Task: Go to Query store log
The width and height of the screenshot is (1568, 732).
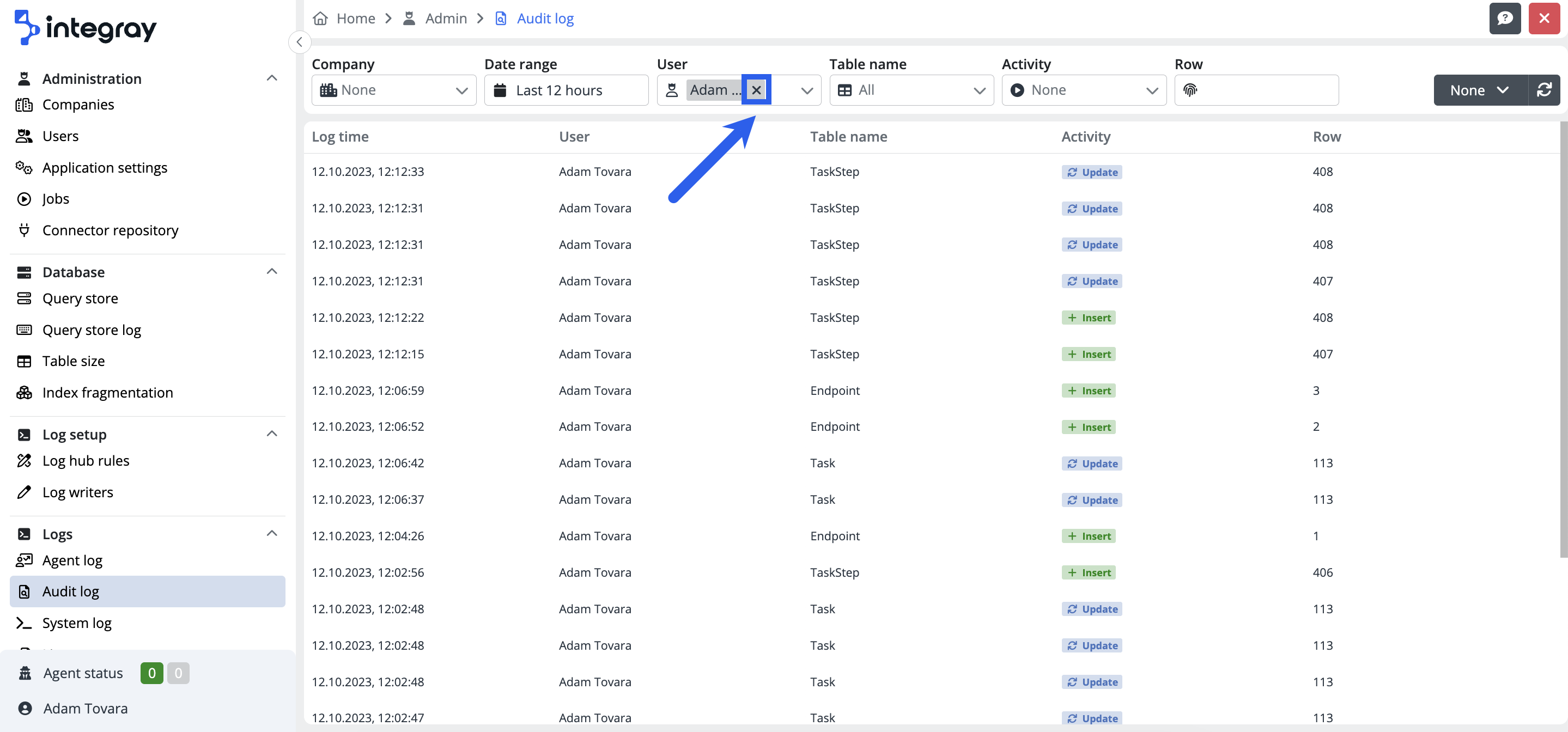Action: point(92,330)
